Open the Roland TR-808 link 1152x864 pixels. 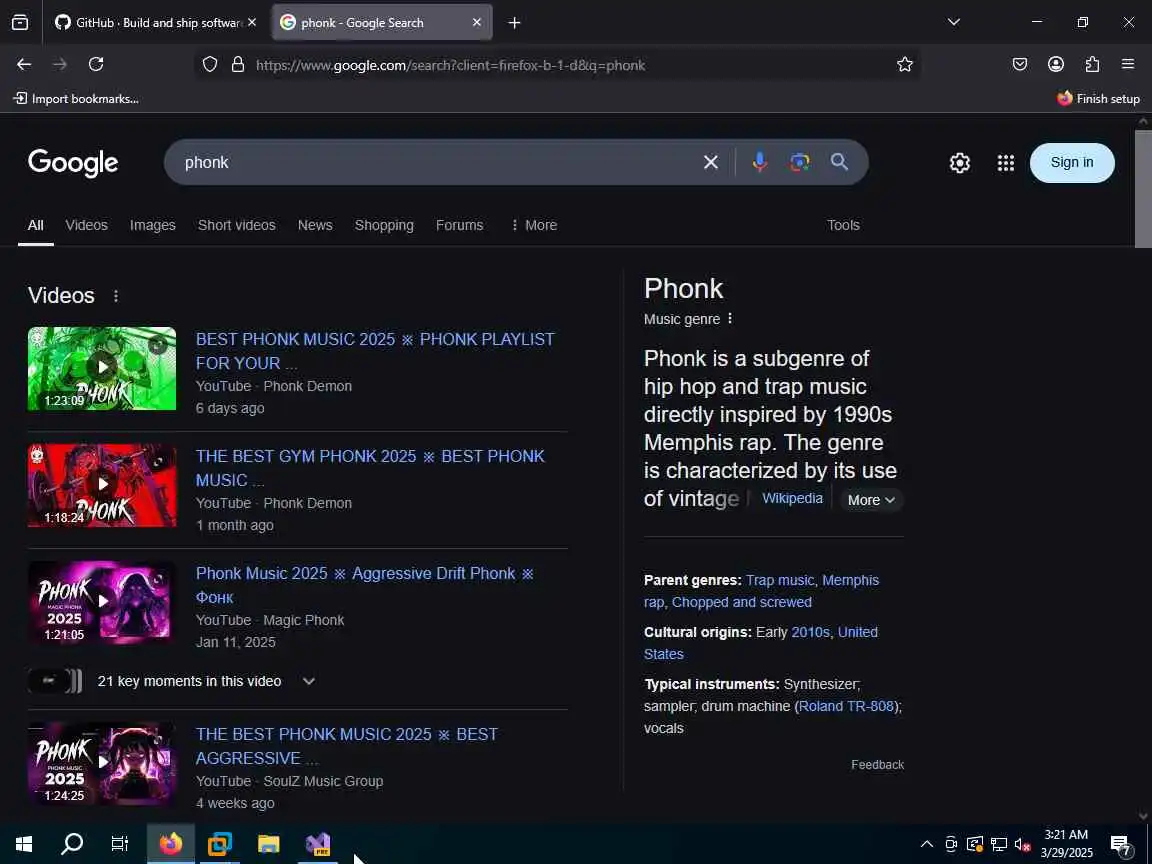pyautogui.click(x=846, y=706)
